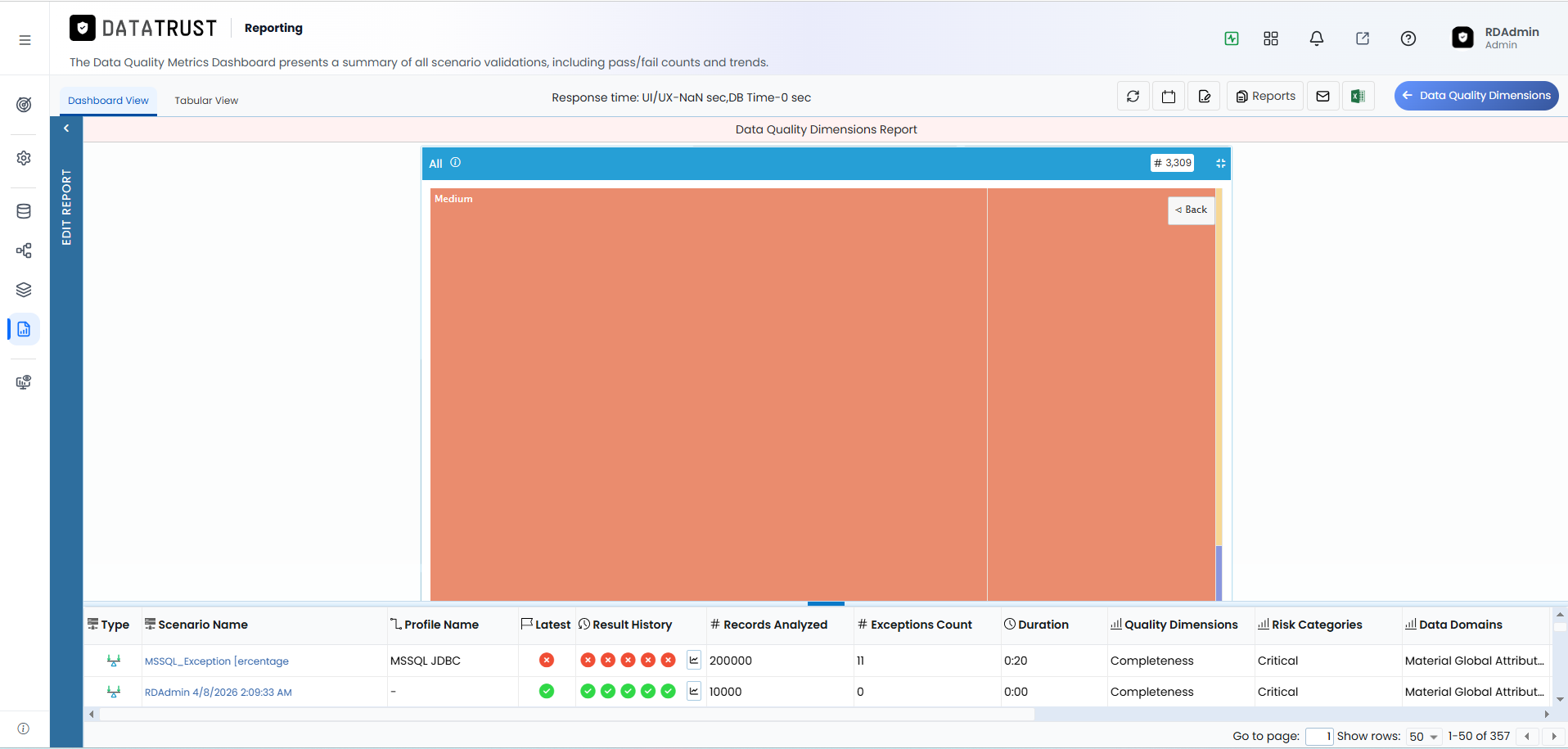Click the large Medium treemap block
1568x749 pixels.
[x=708, y=394]
